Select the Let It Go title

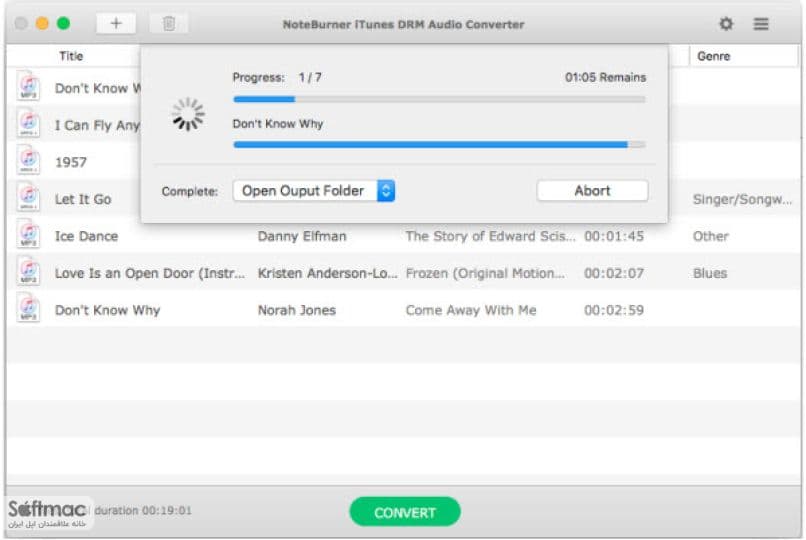(x=83, y=199)
